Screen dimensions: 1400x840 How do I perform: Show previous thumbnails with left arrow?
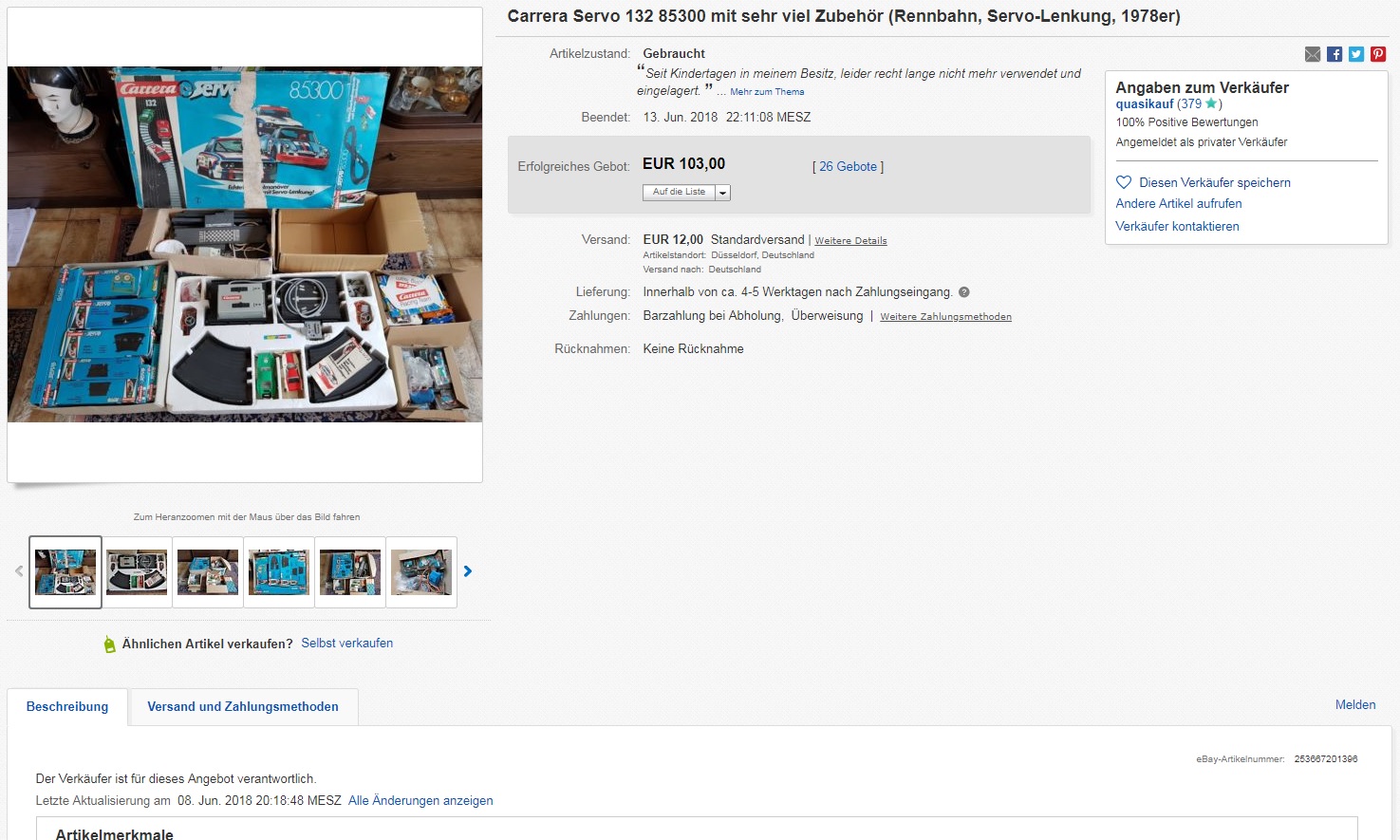click(x=19, y=571)
